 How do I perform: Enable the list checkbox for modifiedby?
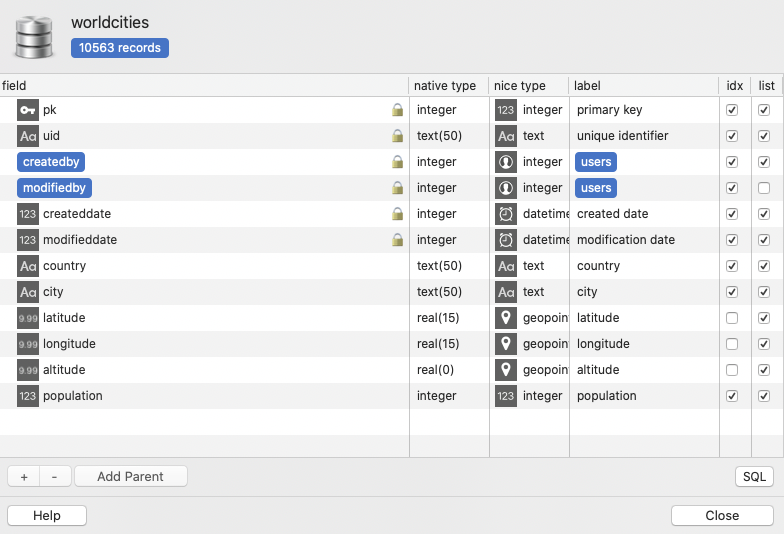pos(764,188)
